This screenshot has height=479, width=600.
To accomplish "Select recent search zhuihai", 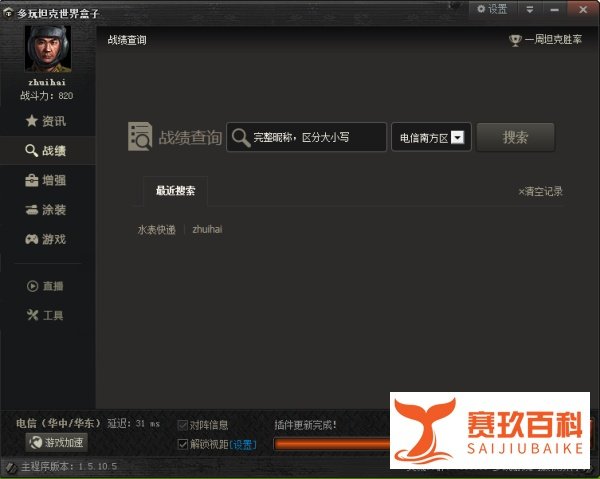I will (x=207, y=229).
